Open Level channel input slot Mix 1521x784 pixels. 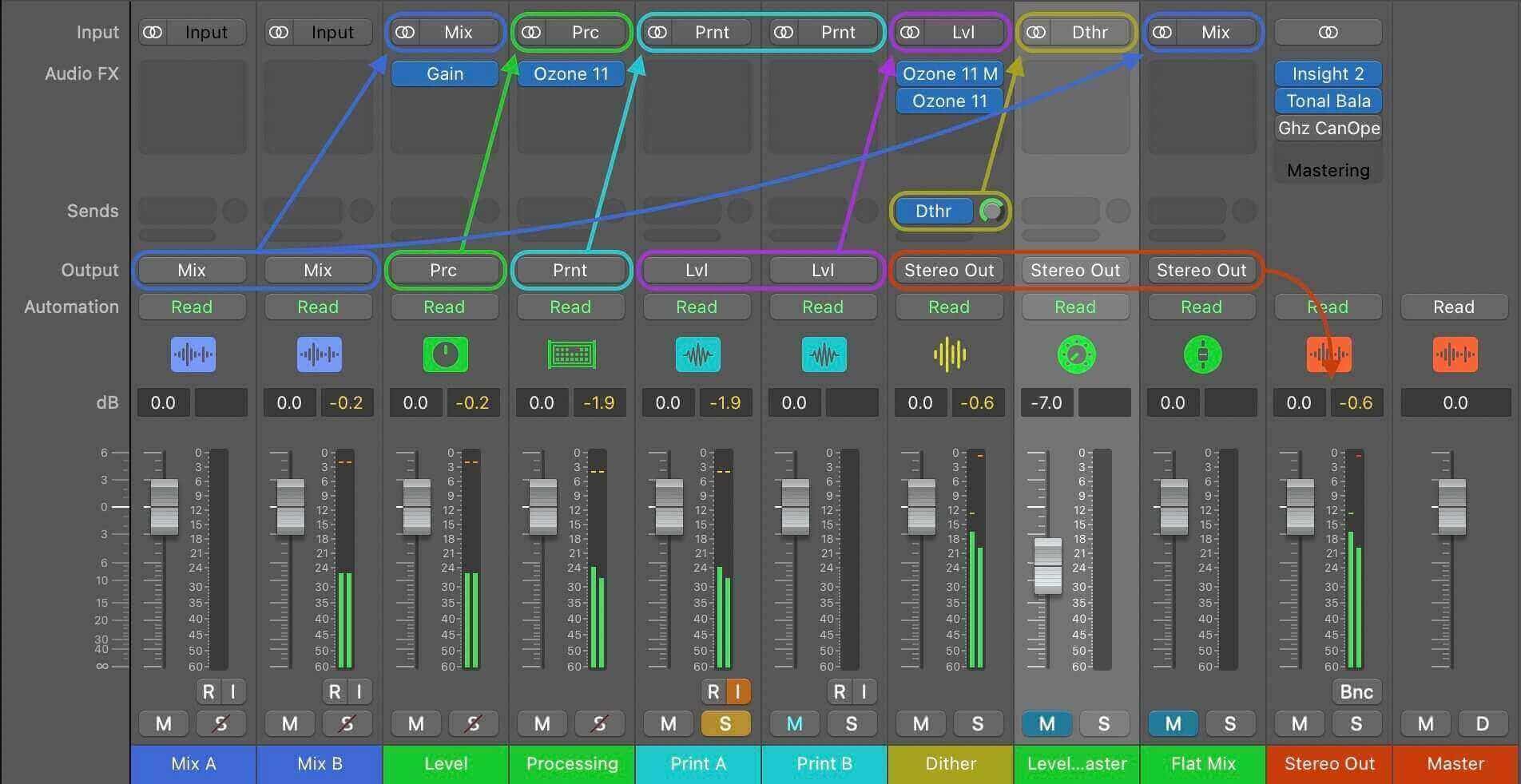click(459, 33)
